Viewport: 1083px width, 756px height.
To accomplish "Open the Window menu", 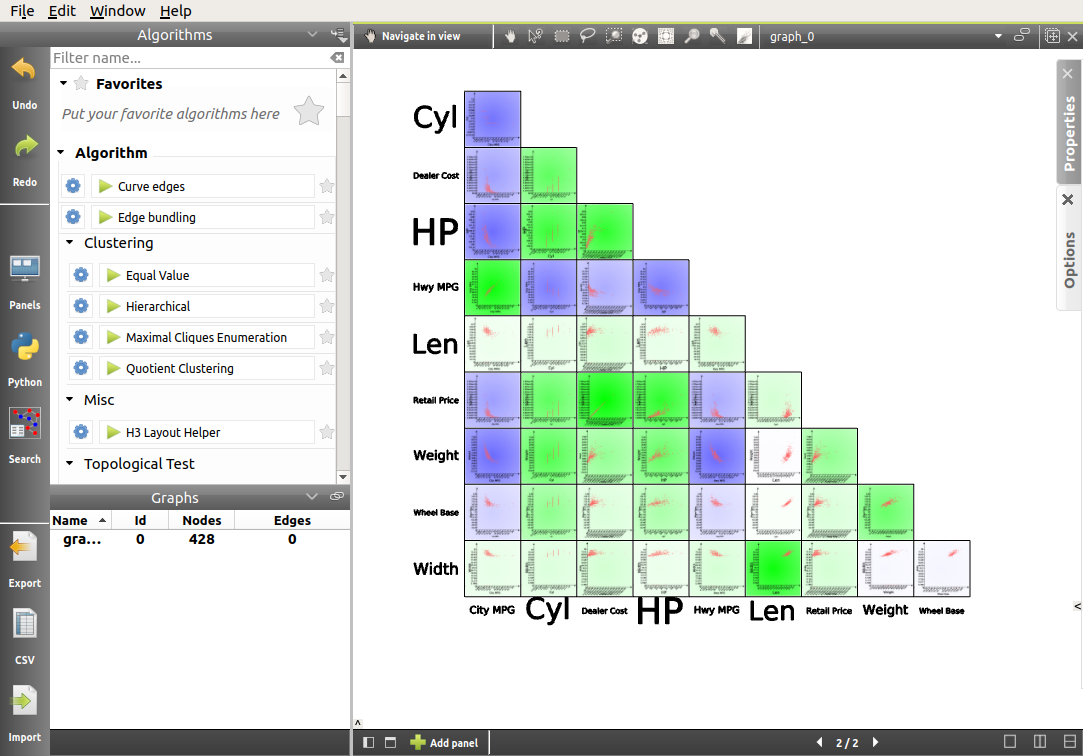I will pos(117,11).
